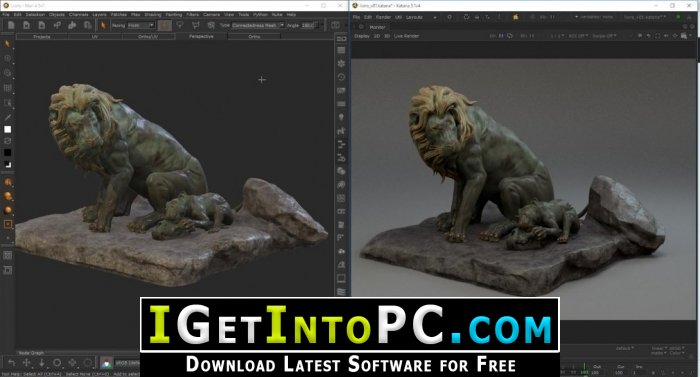
Task: Expand the ROI Off dropdown in Monitor
Action: 578,36
